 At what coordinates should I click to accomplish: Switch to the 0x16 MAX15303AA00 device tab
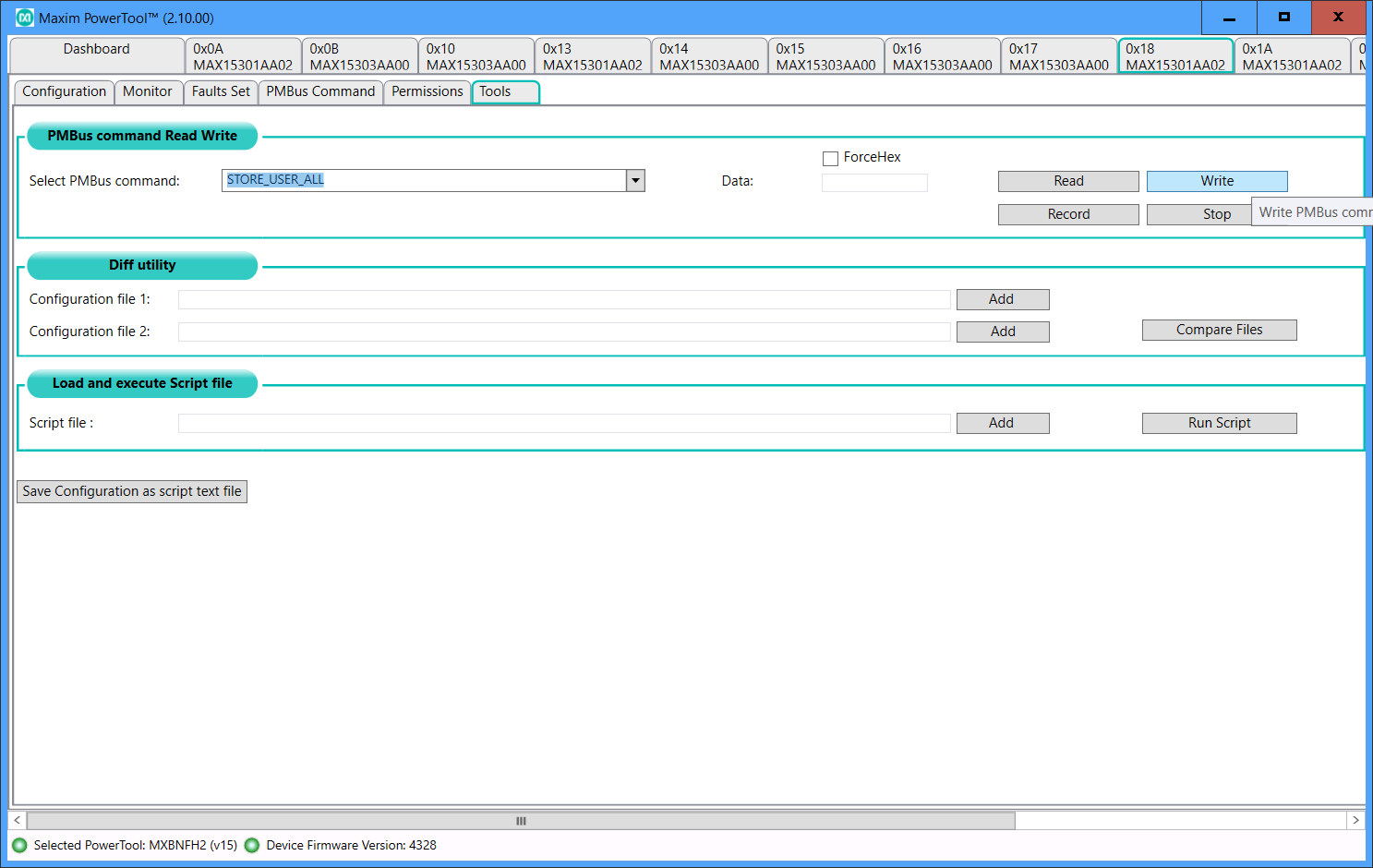(x=942, y=56)
